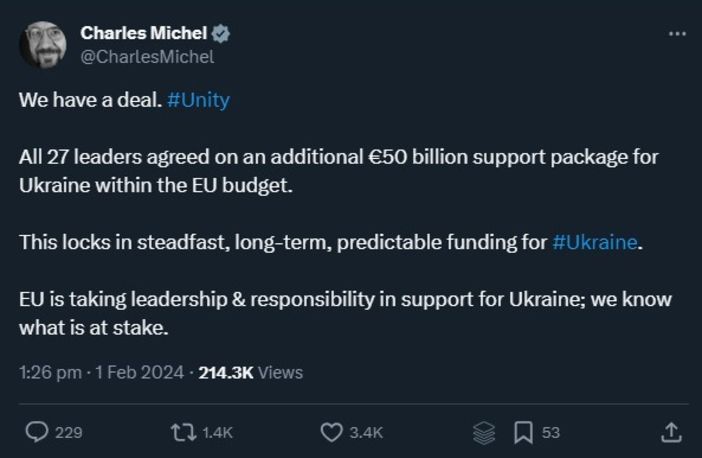Open the @CharlesMichel handle link

point(147,56)
